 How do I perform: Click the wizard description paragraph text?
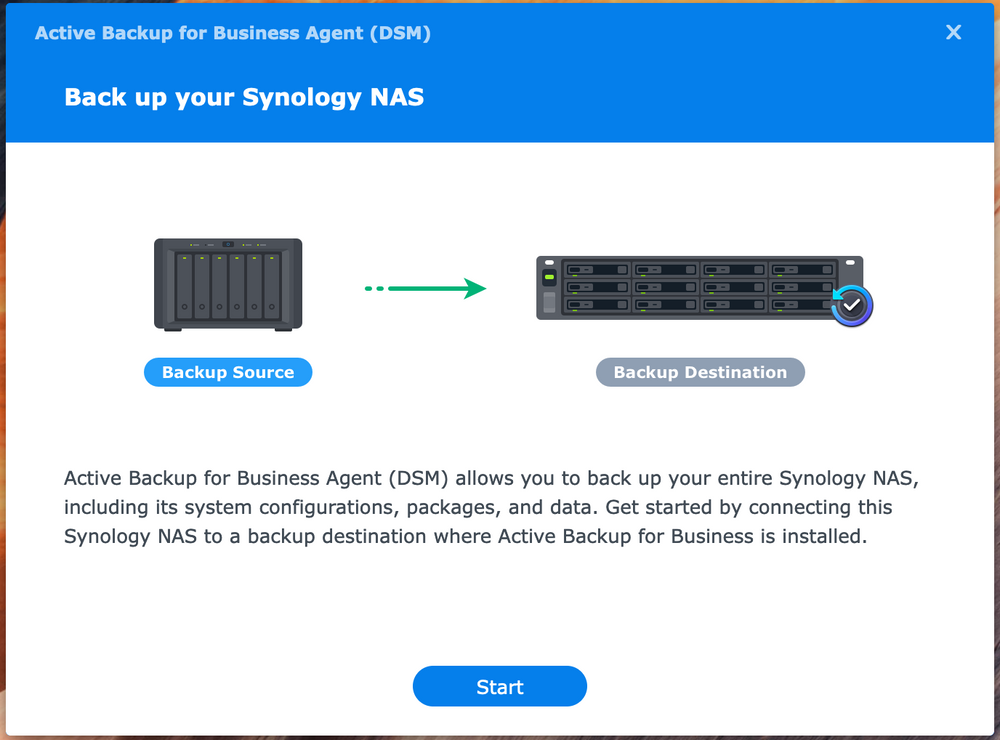pyautogui.click(x=477, y=507)
